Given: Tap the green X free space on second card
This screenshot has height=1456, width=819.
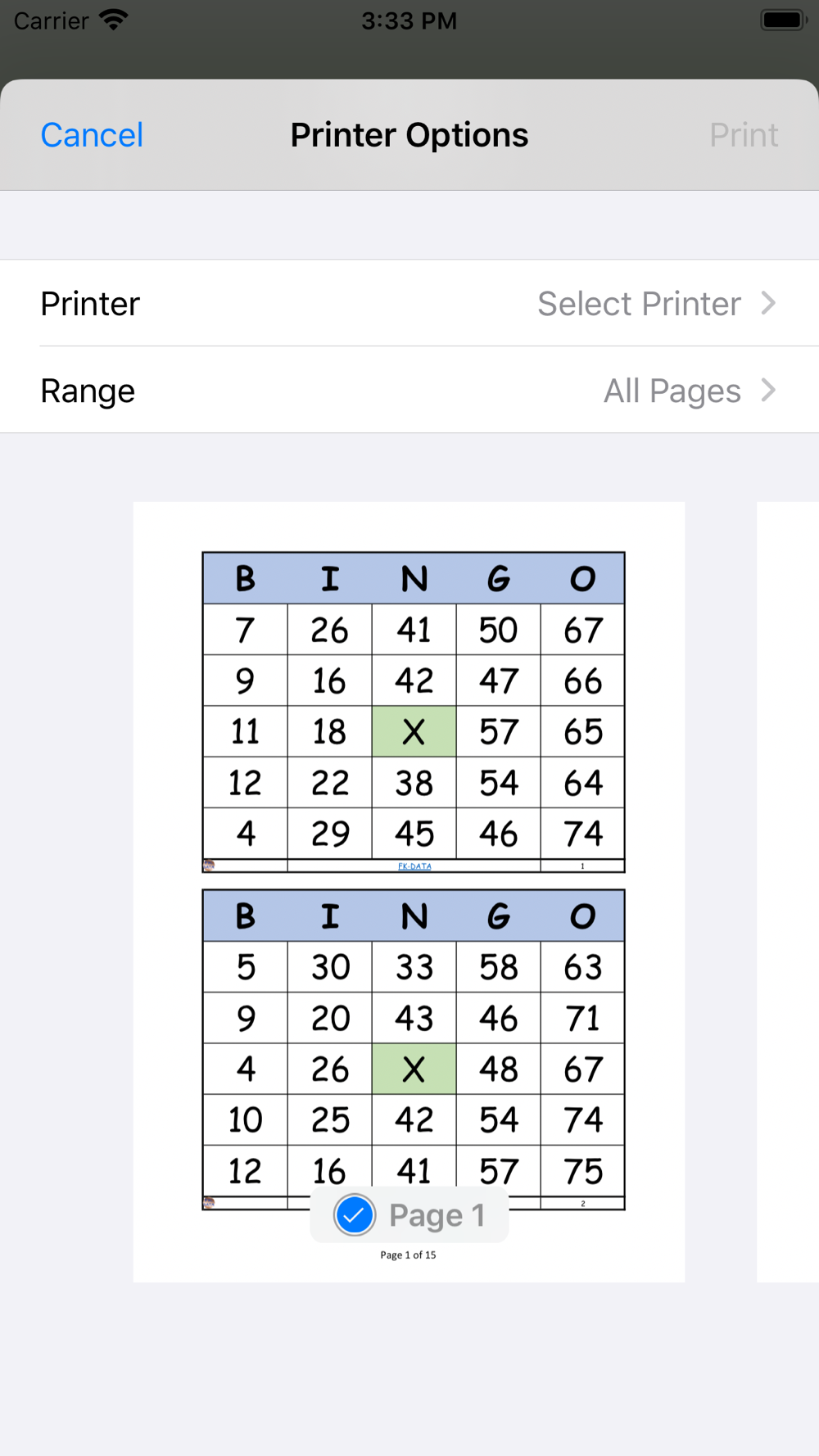Looking at the screenshot, I should coord(414,1069).
